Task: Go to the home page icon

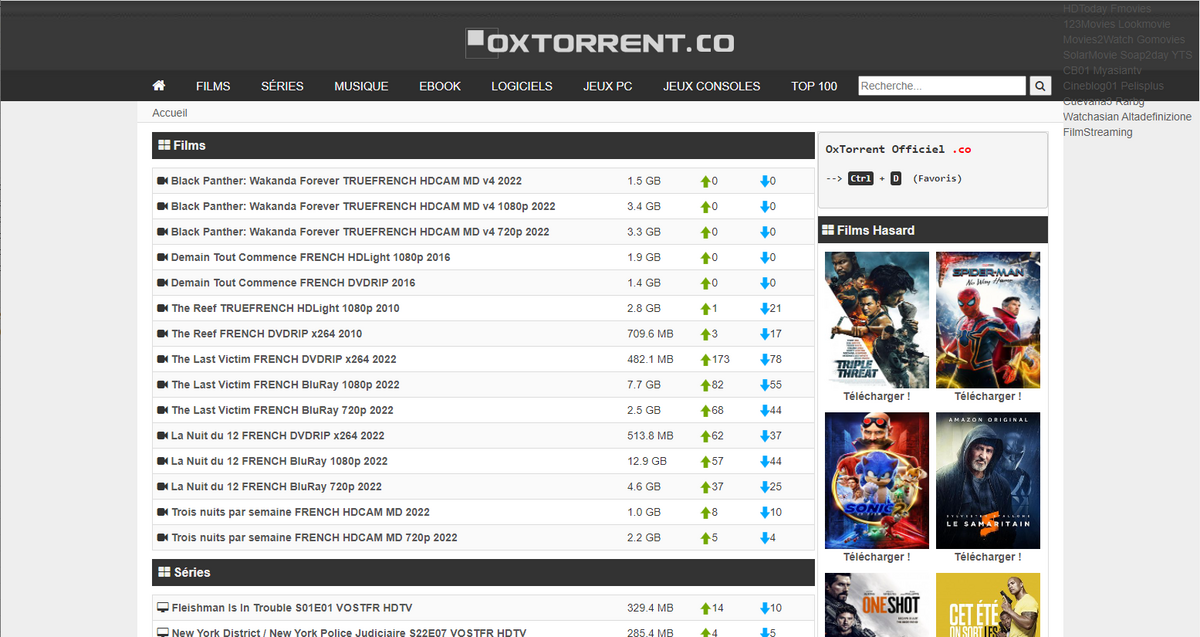Action: click(x=159, y=86)
